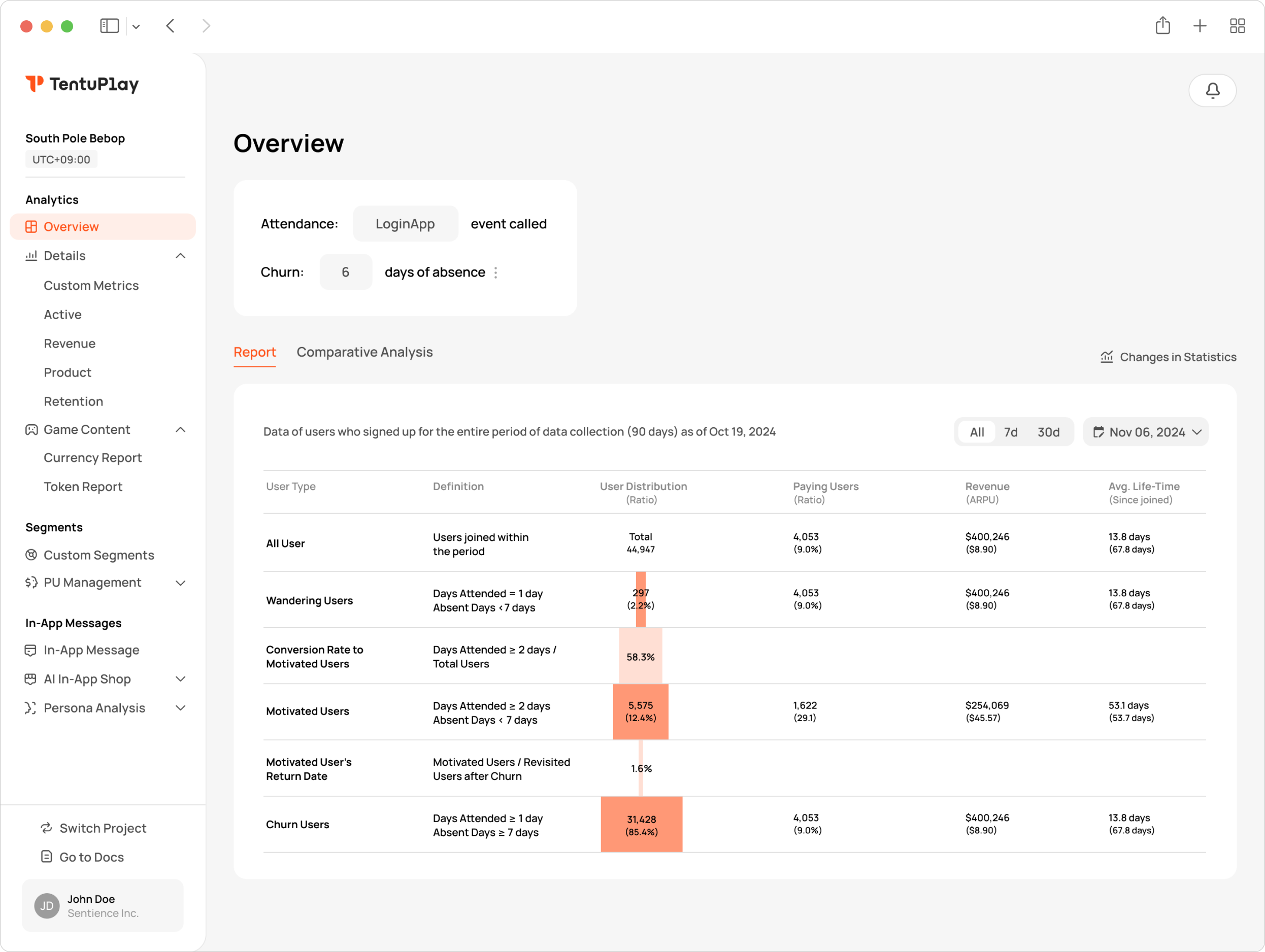Expand the PU Management submenu
Viewport: 1265px width, 952px height.
pyautogui.click(x=180, y=583)
